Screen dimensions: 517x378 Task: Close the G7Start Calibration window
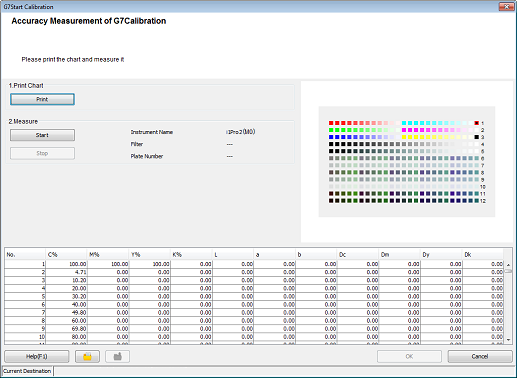506,7
